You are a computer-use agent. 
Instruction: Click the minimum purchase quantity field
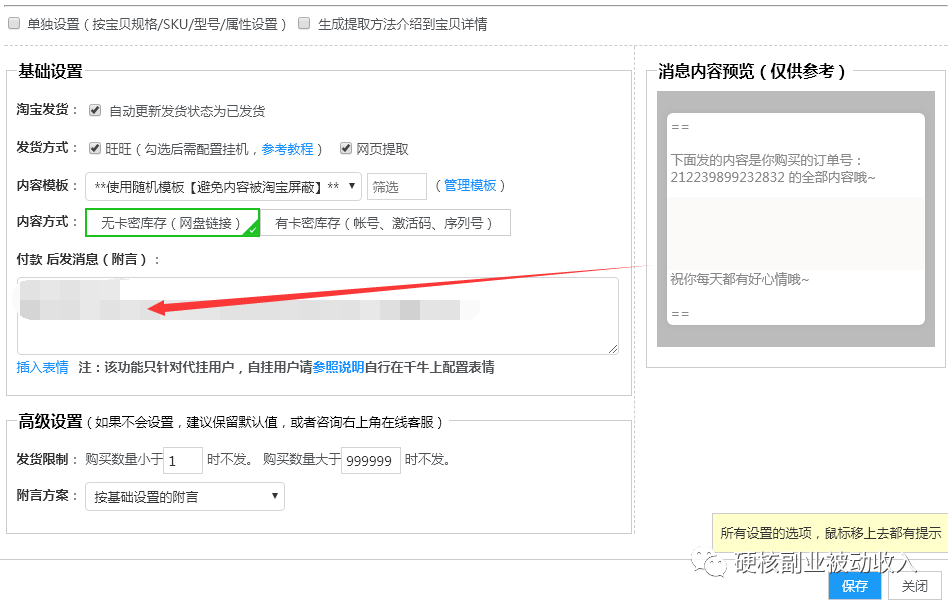pos(183,461)
